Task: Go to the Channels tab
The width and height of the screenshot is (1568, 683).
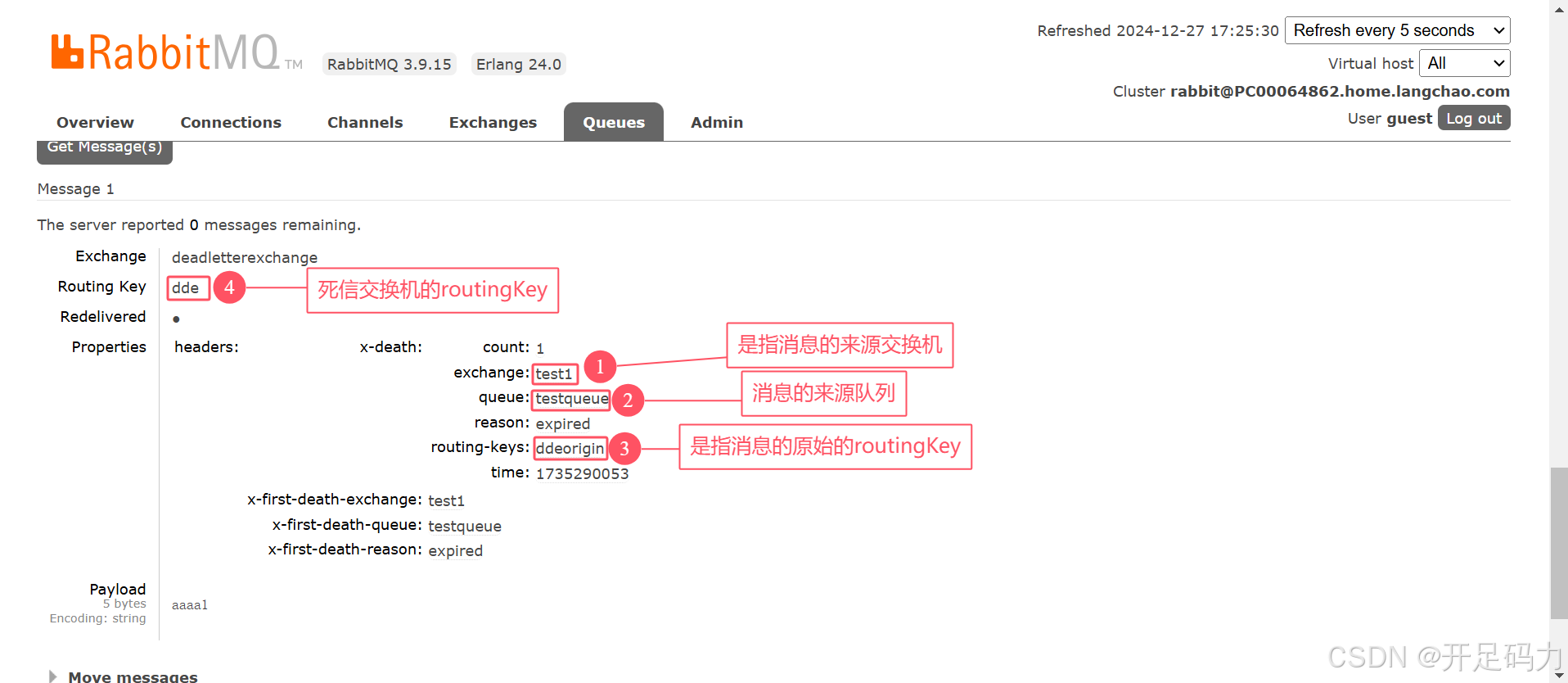Action: [x=365, y=122]
